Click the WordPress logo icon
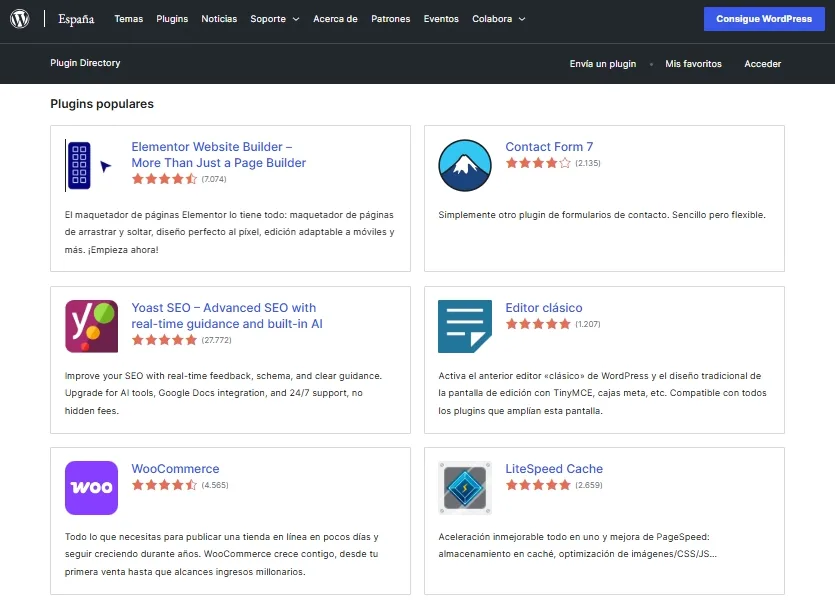 coord(20,19)
